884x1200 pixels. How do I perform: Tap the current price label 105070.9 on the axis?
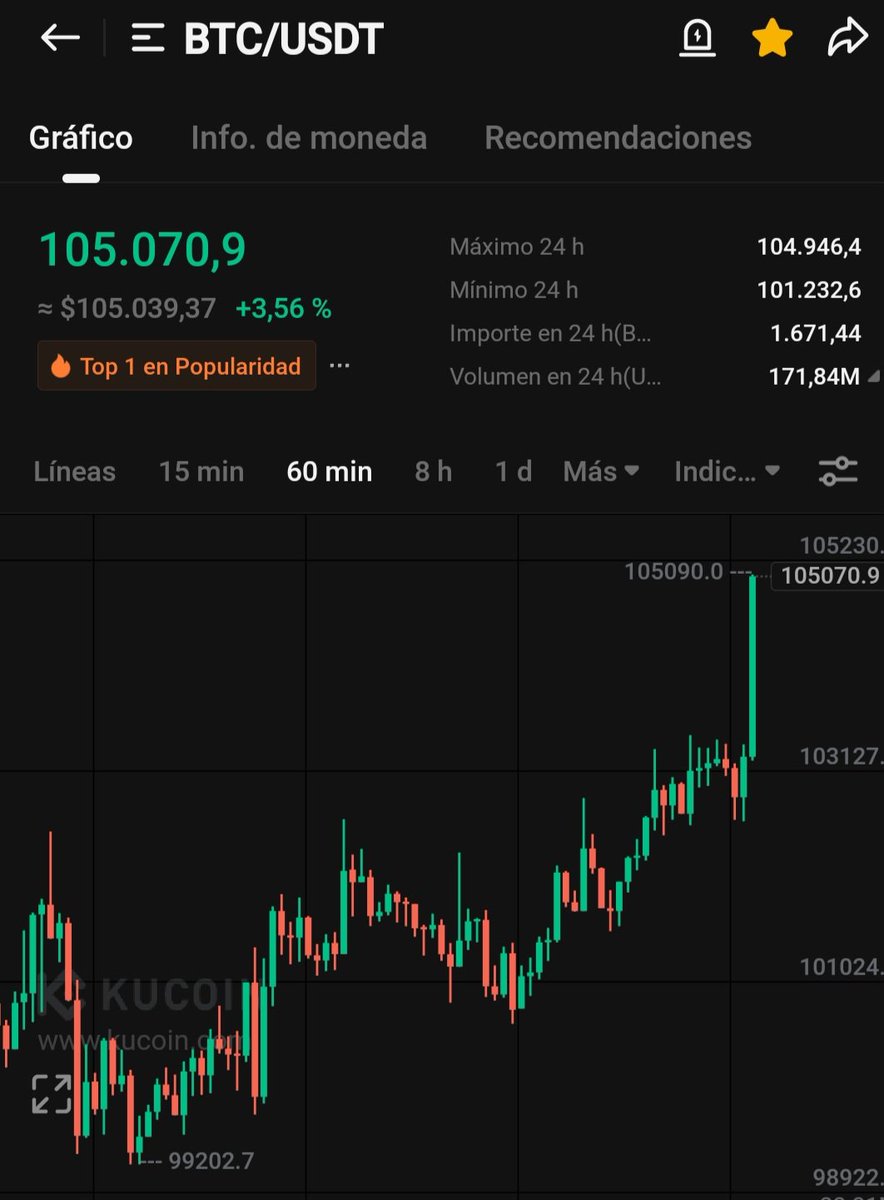827,576
